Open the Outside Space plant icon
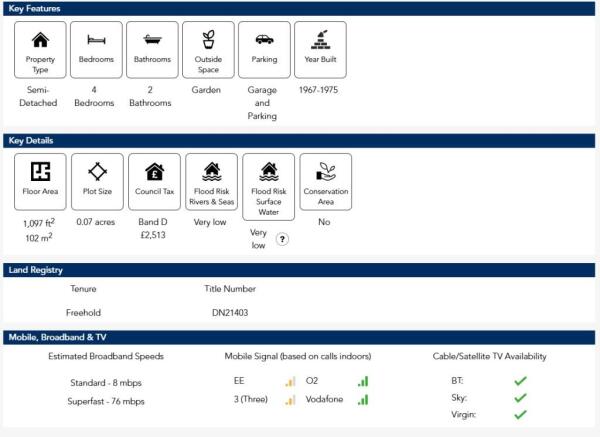Viewport: 600px width, 437px height. click(x=208, y=40)
